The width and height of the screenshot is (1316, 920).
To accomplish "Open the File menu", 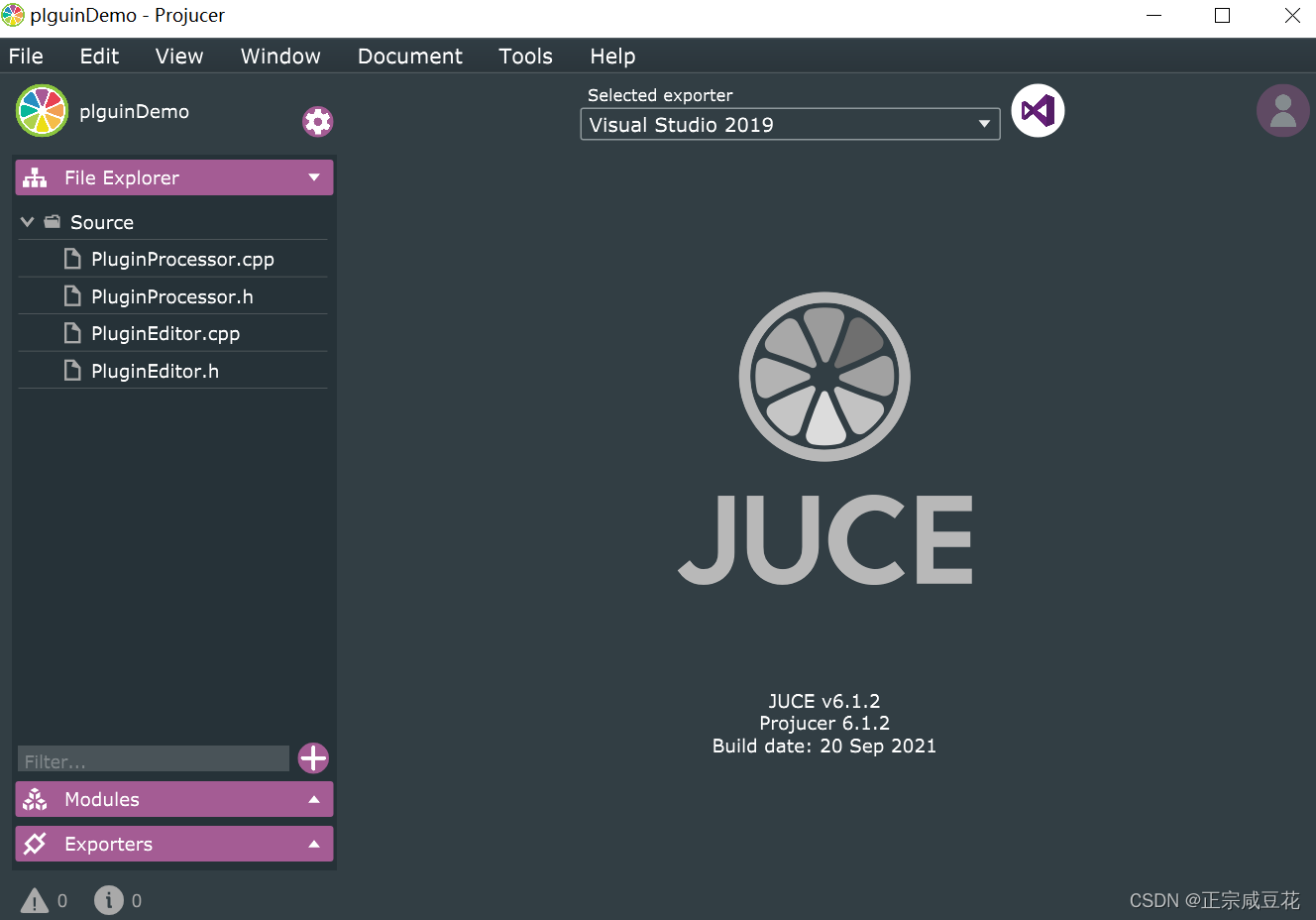I will (26, 57).
